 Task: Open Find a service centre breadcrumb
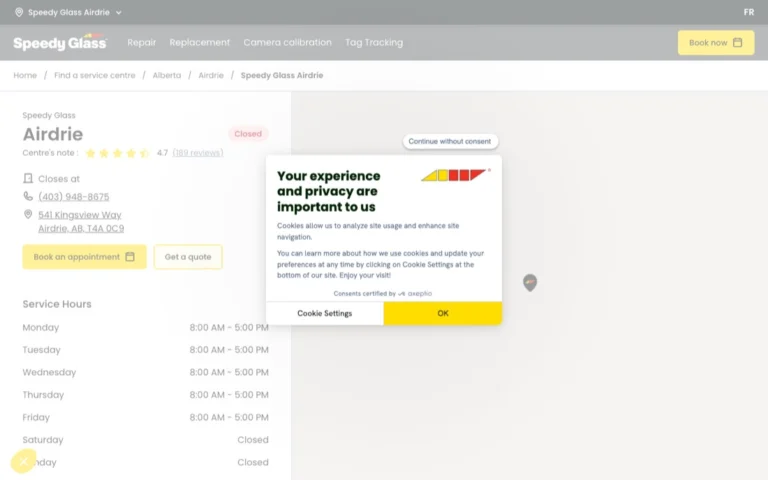(x=95, y=75)
